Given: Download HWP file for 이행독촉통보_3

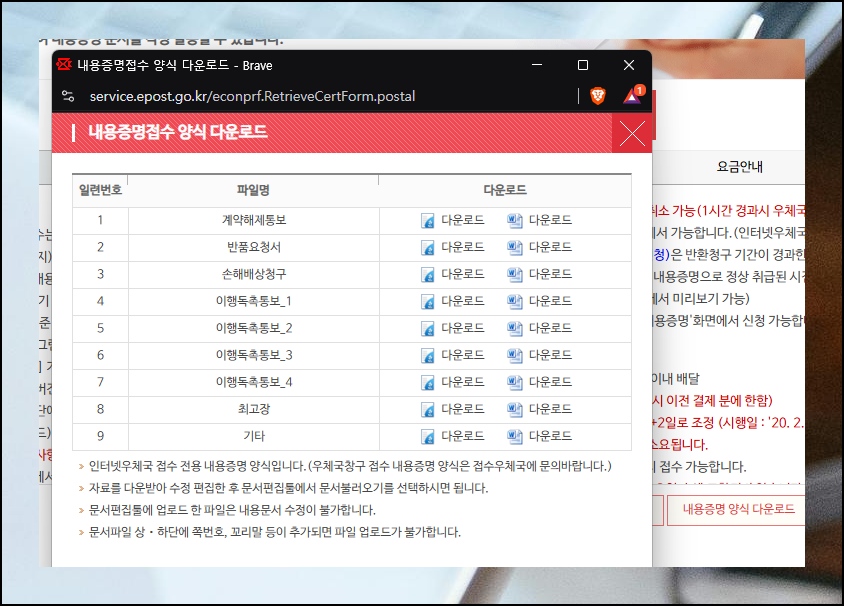Looking at the screenshot, I should (453, 355).
